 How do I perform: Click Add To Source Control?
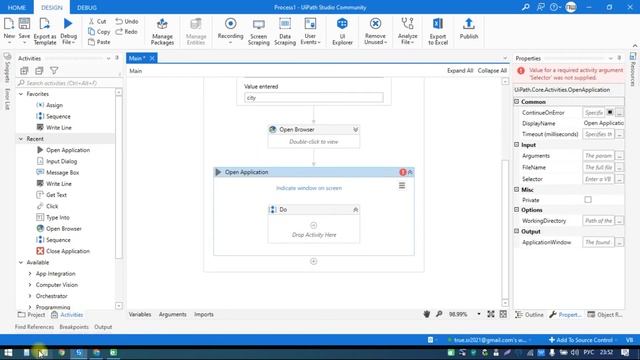[x=581, y=340]
